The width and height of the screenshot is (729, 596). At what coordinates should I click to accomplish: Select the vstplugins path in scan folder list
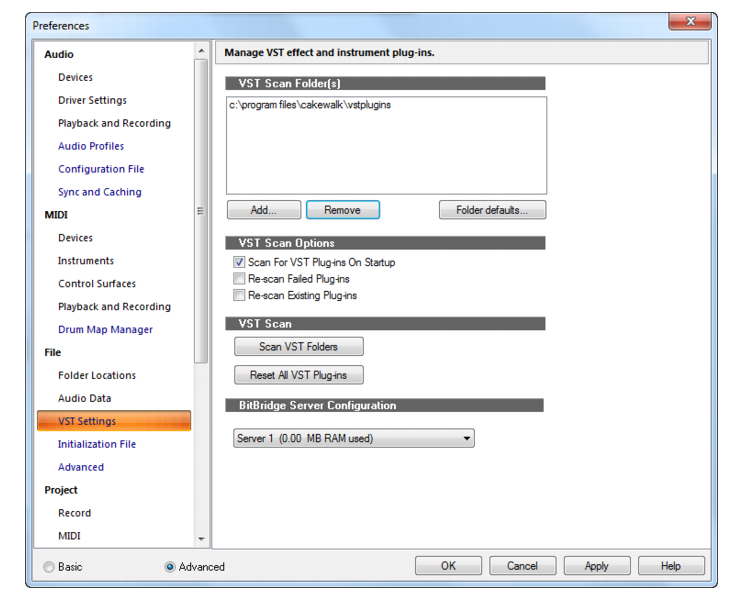coord(310,105)
